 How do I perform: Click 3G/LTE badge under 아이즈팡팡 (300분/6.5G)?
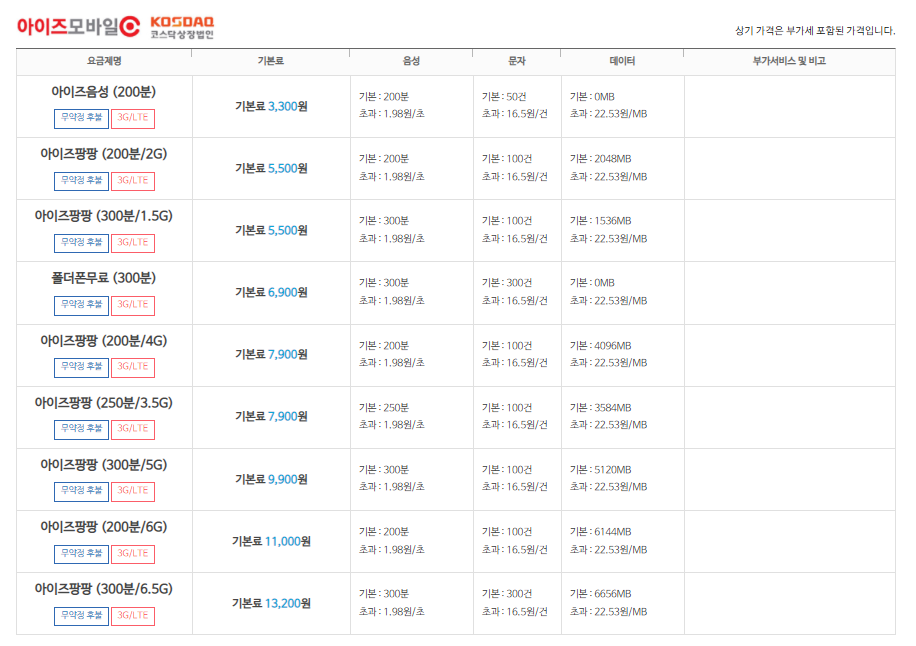[x=133, y=616]
